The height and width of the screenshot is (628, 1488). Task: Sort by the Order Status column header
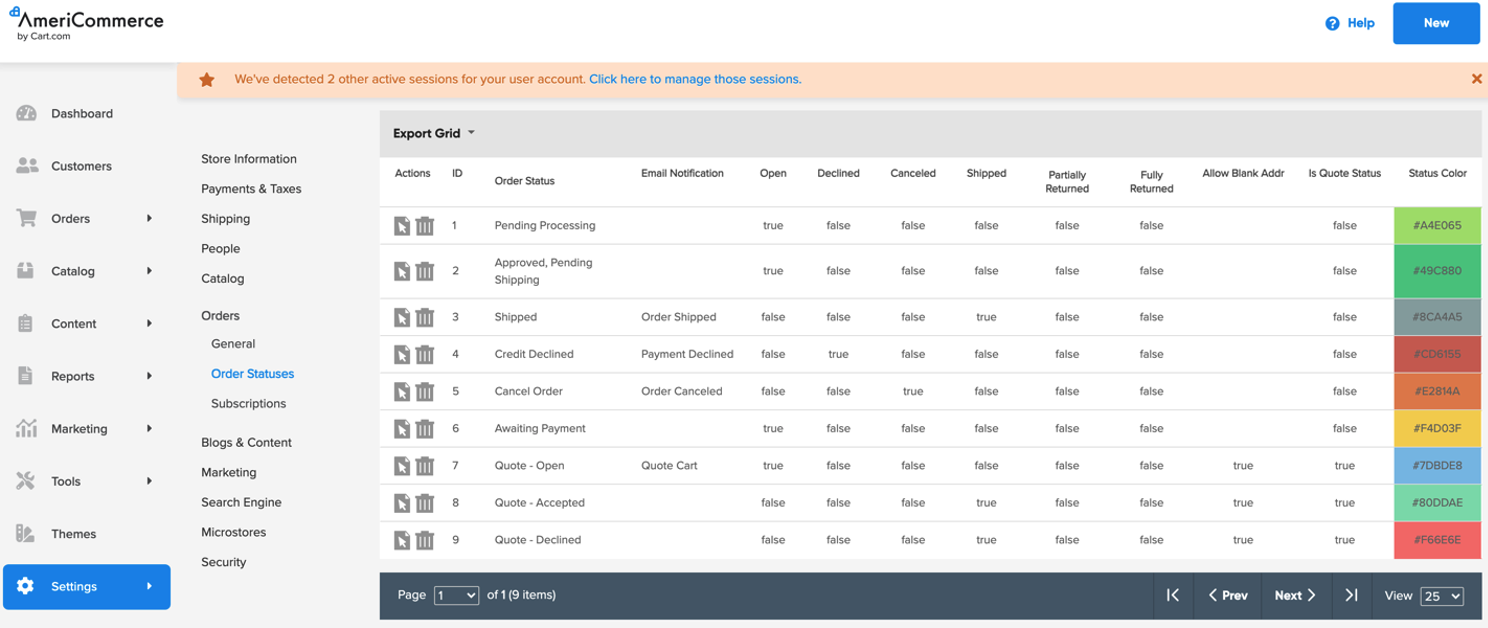coord(525,181)
